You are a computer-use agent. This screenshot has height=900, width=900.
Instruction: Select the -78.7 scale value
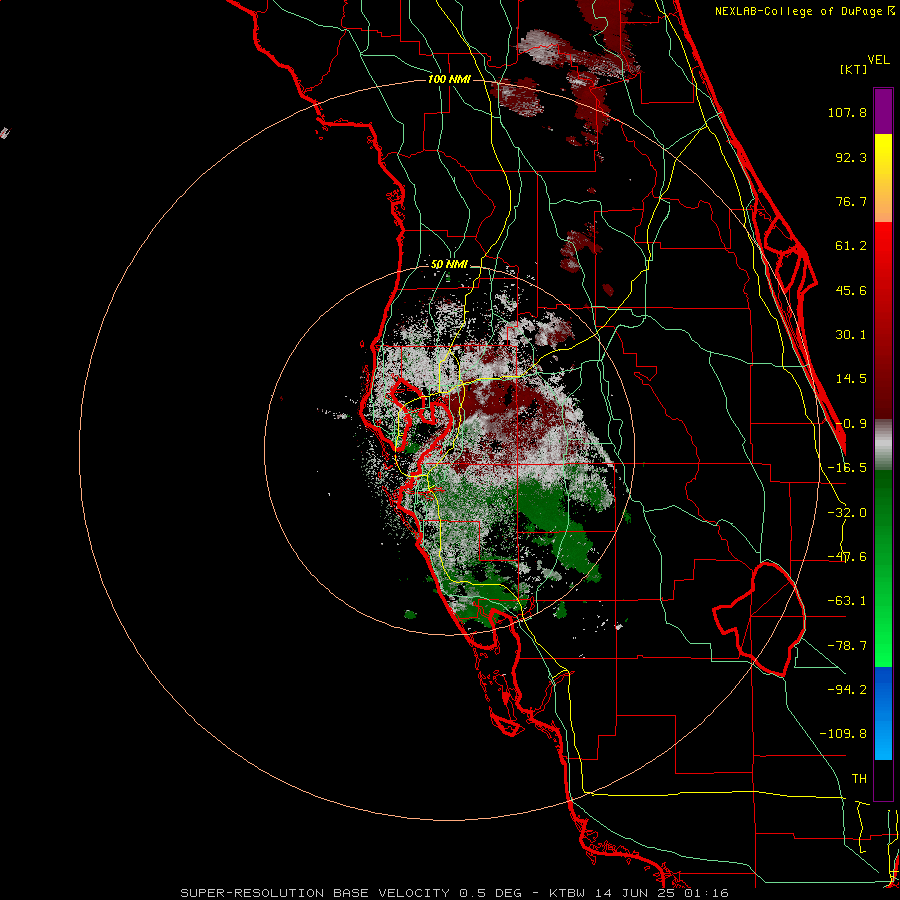[847, 646]
